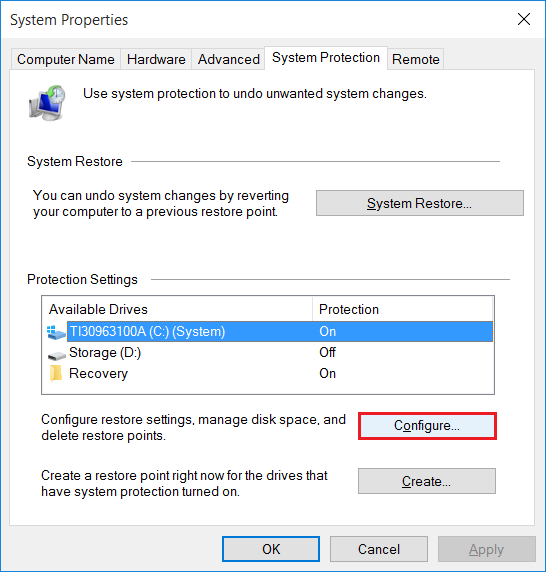Image resolution: width=546 pixels, height=572 pixels.
Task: Select the Recovery folder icon
Action: [x=55, y=373]
